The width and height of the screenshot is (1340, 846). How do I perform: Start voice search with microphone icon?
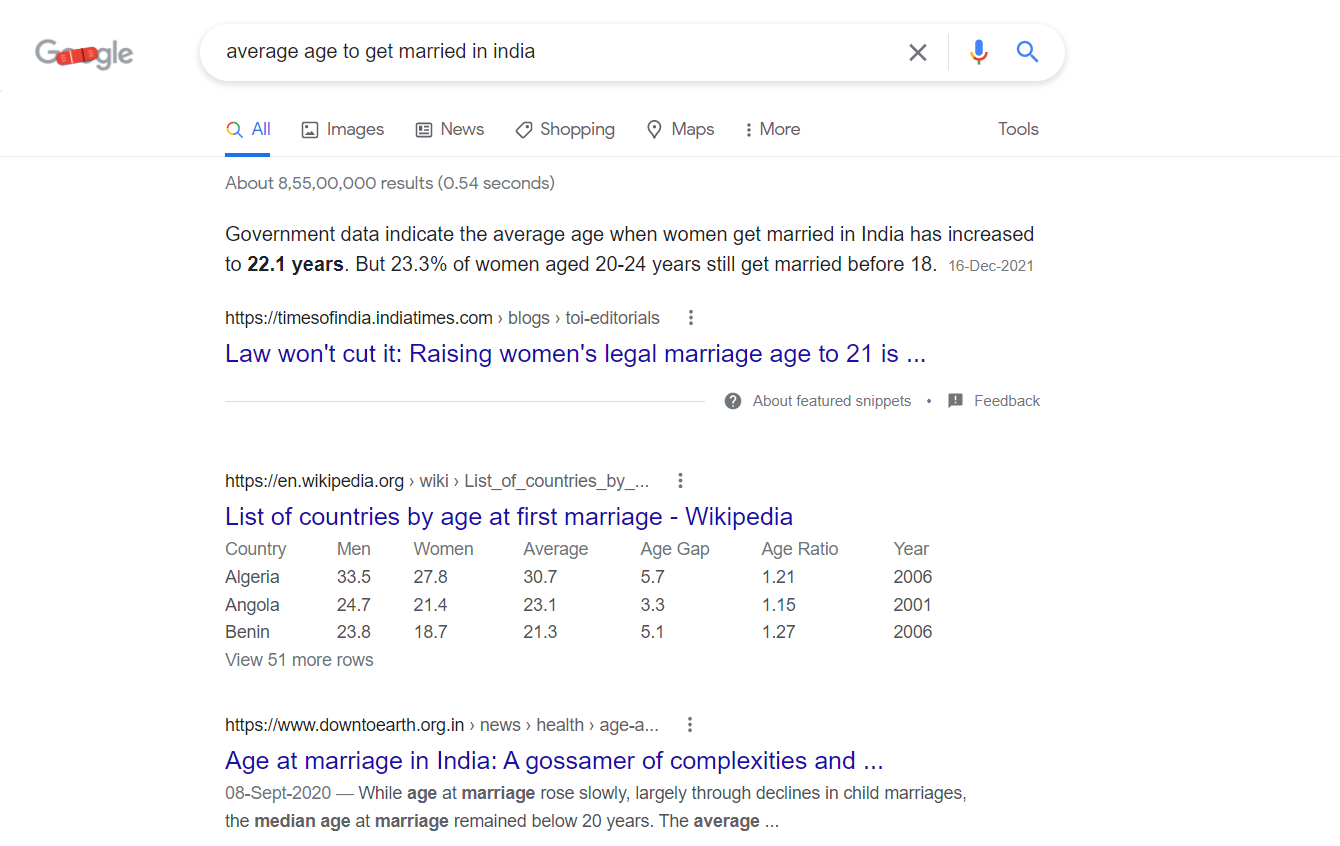pyautogui.click(x=978, y=52)
